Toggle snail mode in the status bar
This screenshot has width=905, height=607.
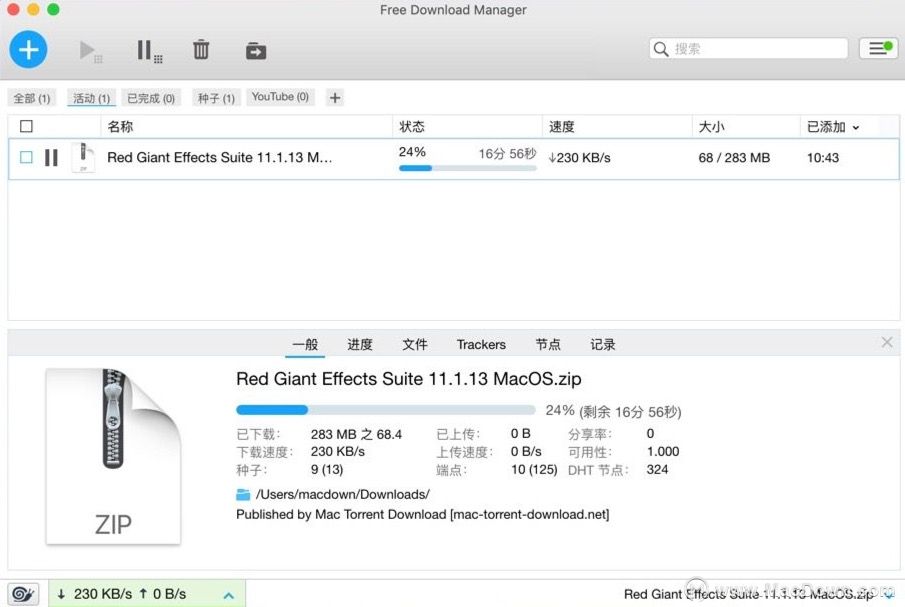23,593
